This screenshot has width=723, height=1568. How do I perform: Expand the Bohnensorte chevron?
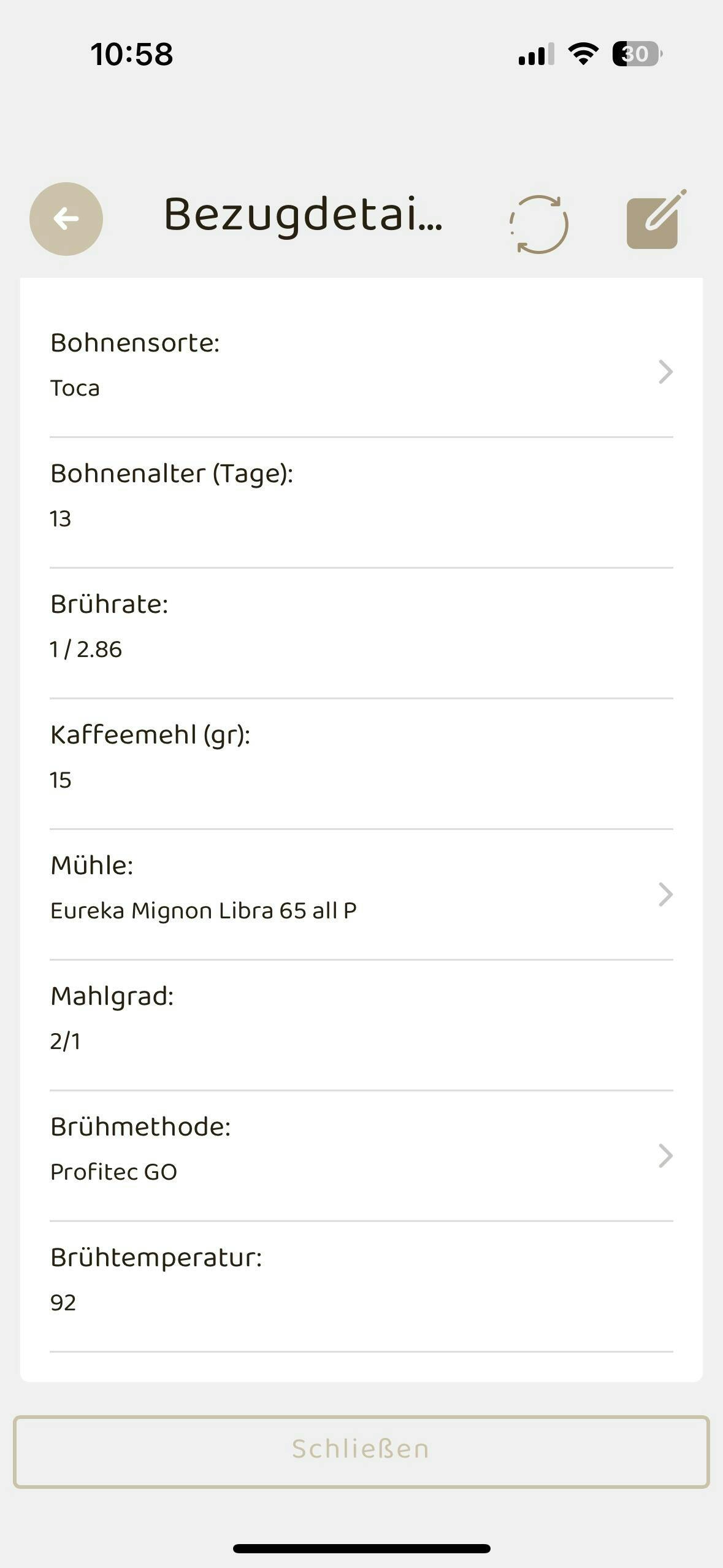coord(665,372)
